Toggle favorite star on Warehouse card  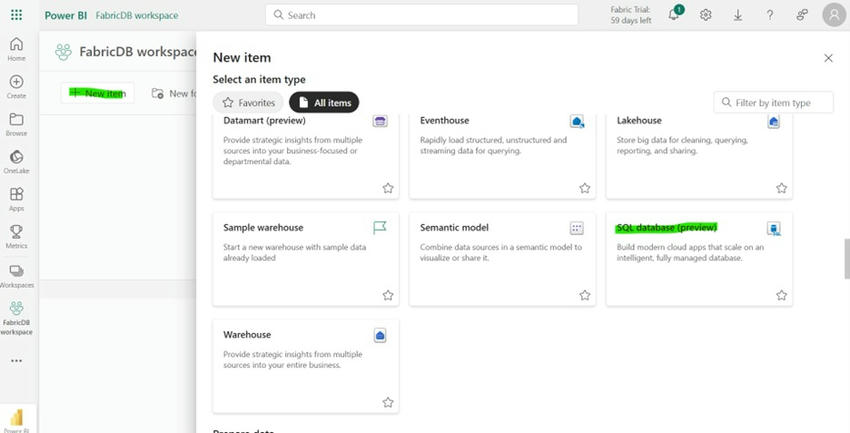pos(388,402)
